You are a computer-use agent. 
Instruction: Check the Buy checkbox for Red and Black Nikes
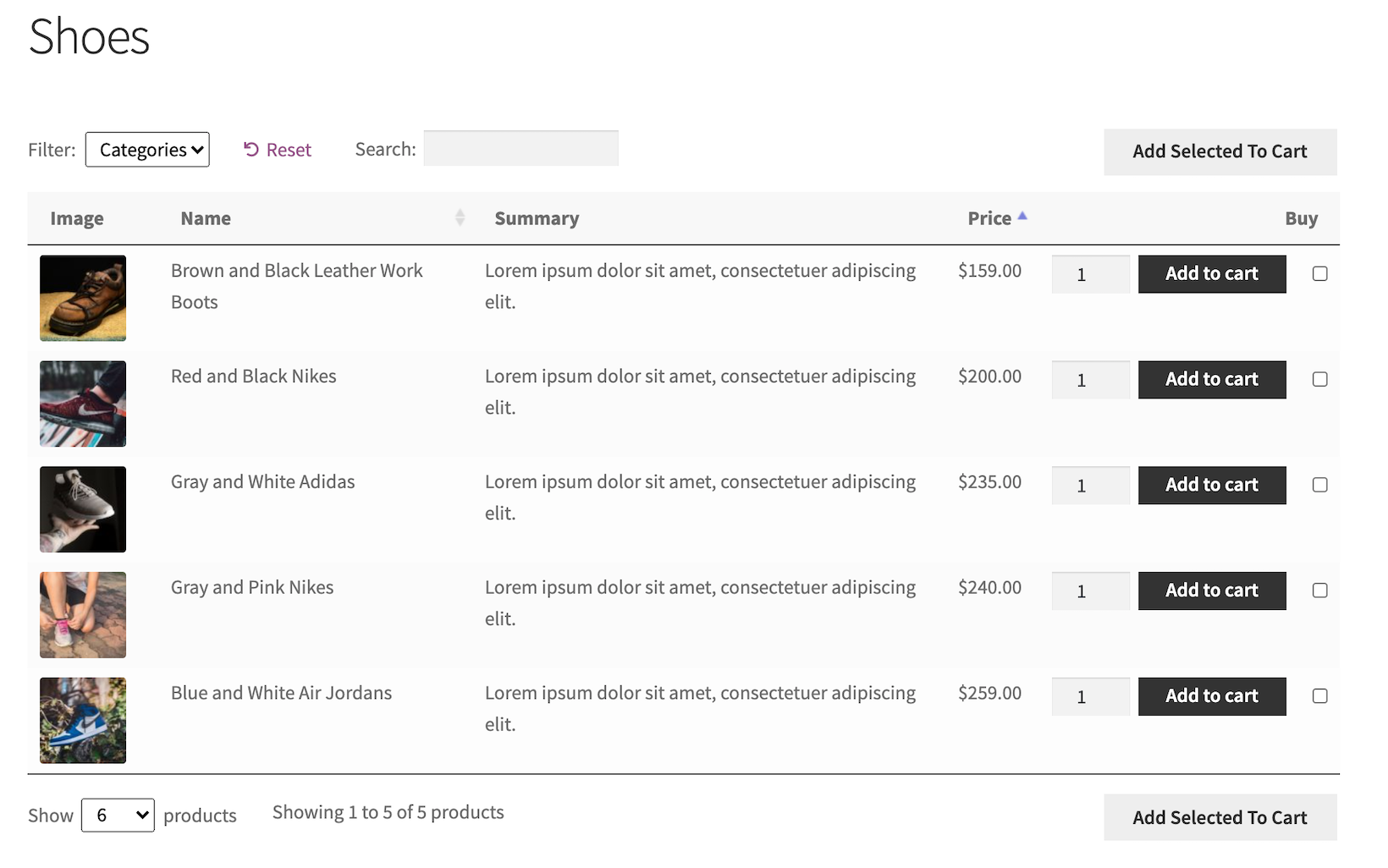pyautogui.click(x=1319, y=380)
